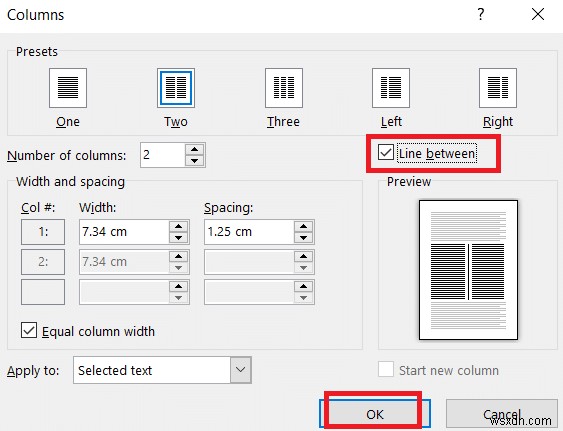The width and height of the screenshot is (563, 431).
Task: Select the Right column preset icon
Action: (498, 88)
